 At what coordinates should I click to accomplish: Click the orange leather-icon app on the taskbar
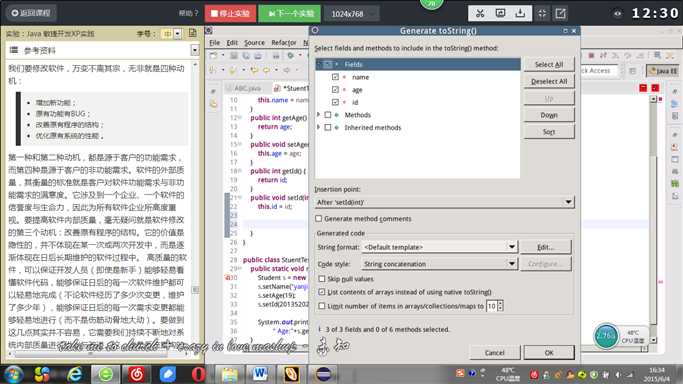coord(291,374)
